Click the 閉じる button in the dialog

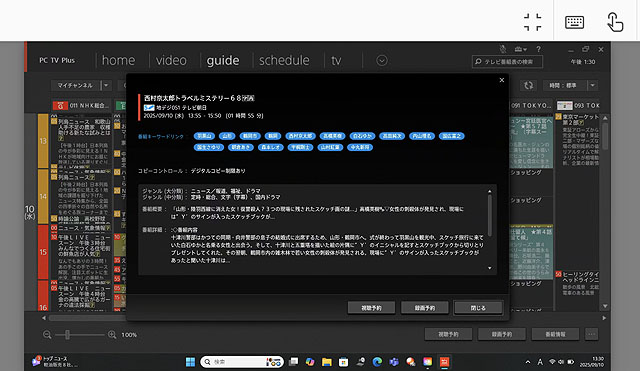click(x=478, y=308)
